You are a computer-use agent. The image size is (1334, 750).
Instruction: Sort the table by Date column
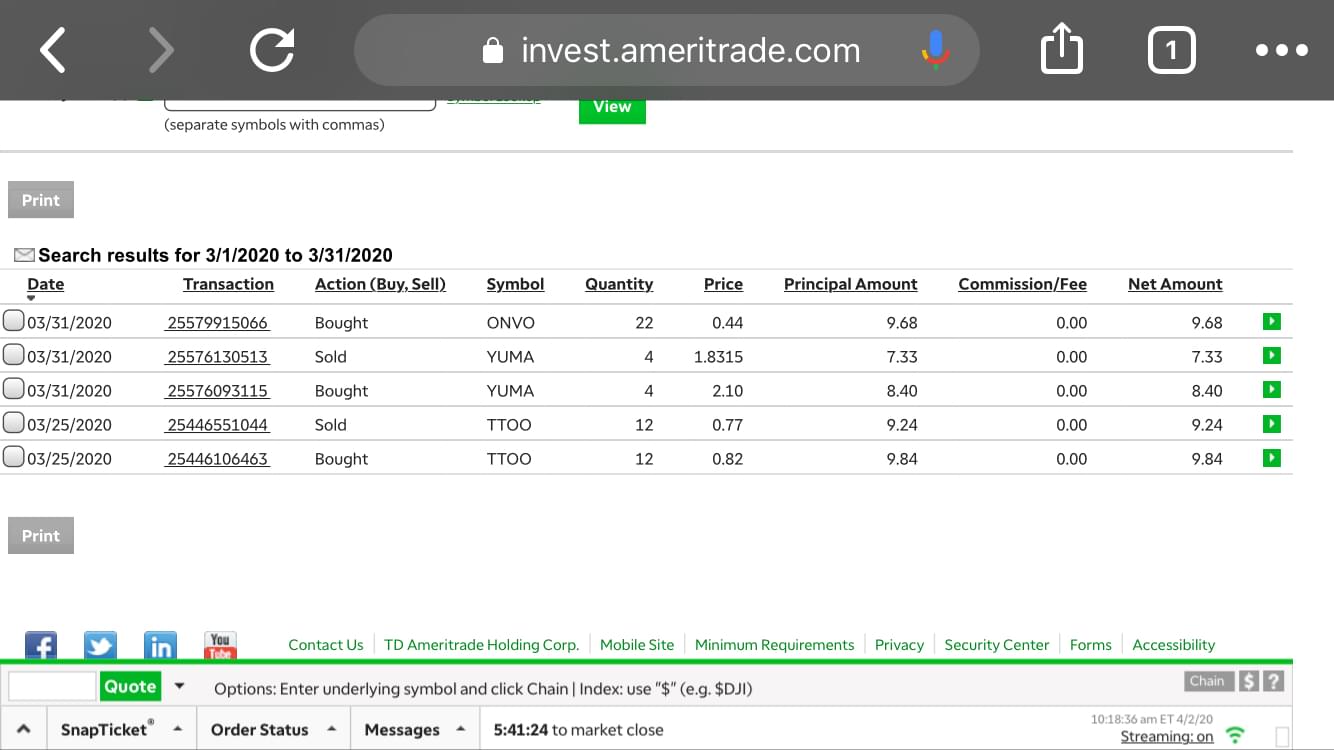(x=45, y=284)
